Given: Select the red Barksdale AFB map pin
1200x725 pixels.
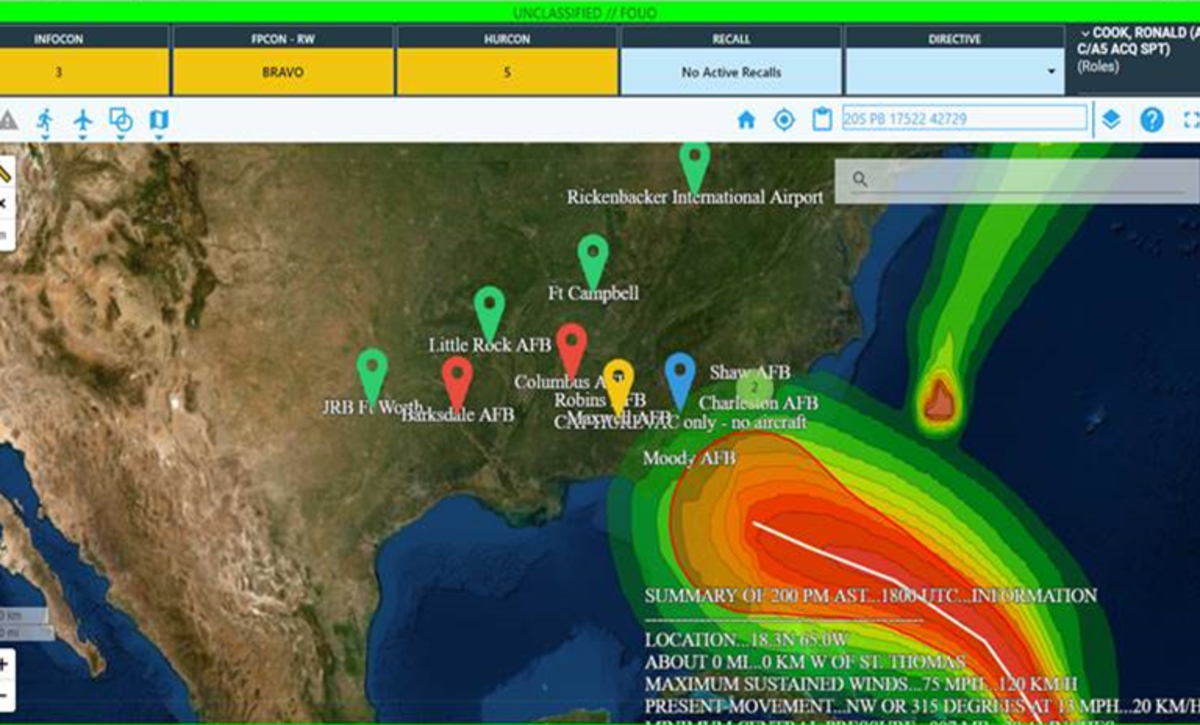Looking at the screenshot, I should click(x=457, y=380).
